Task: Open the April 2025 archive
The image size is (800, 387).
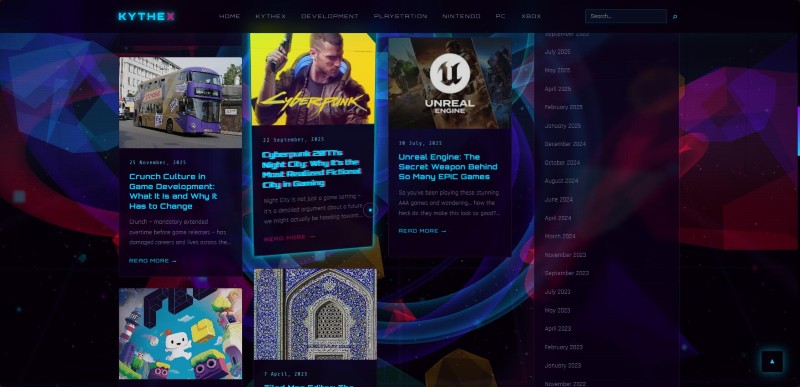Action: coord(558,89)
